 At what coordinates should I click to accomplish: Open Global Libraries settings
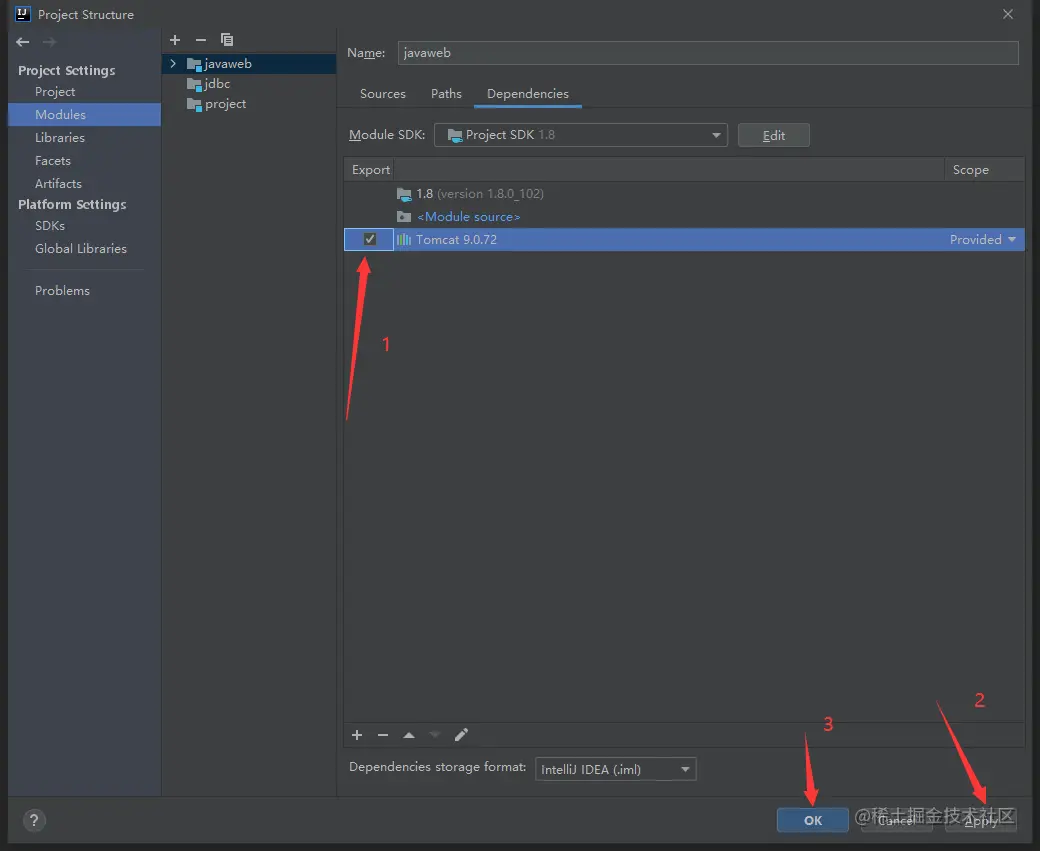tap(81, 249)
